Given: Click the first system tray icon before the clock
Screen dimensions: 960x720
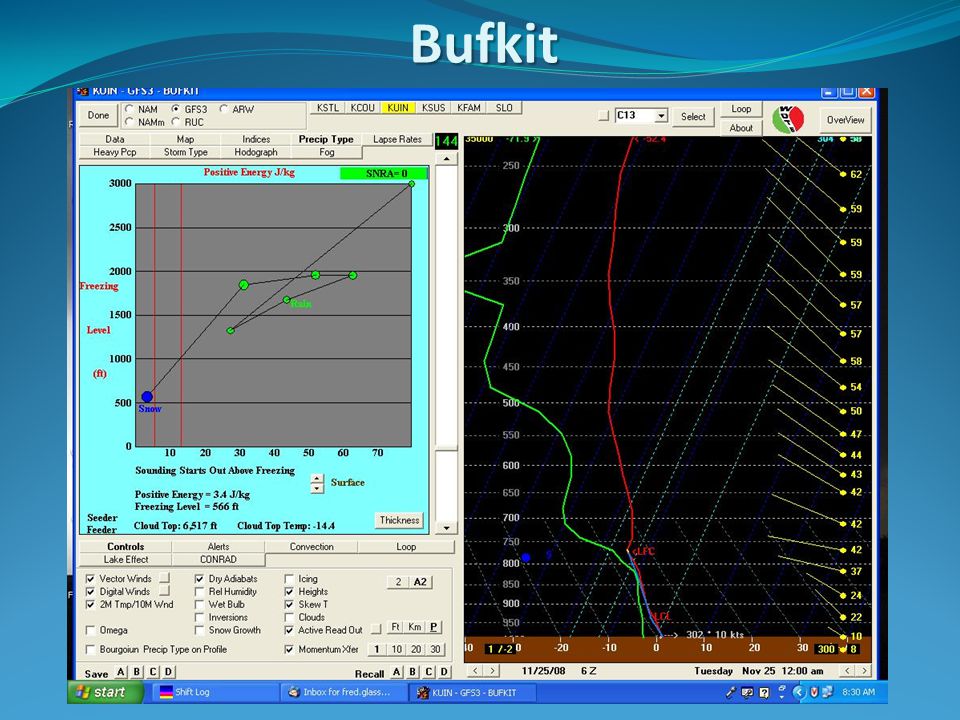Looking at the screenshot, I should click(730, 692).
